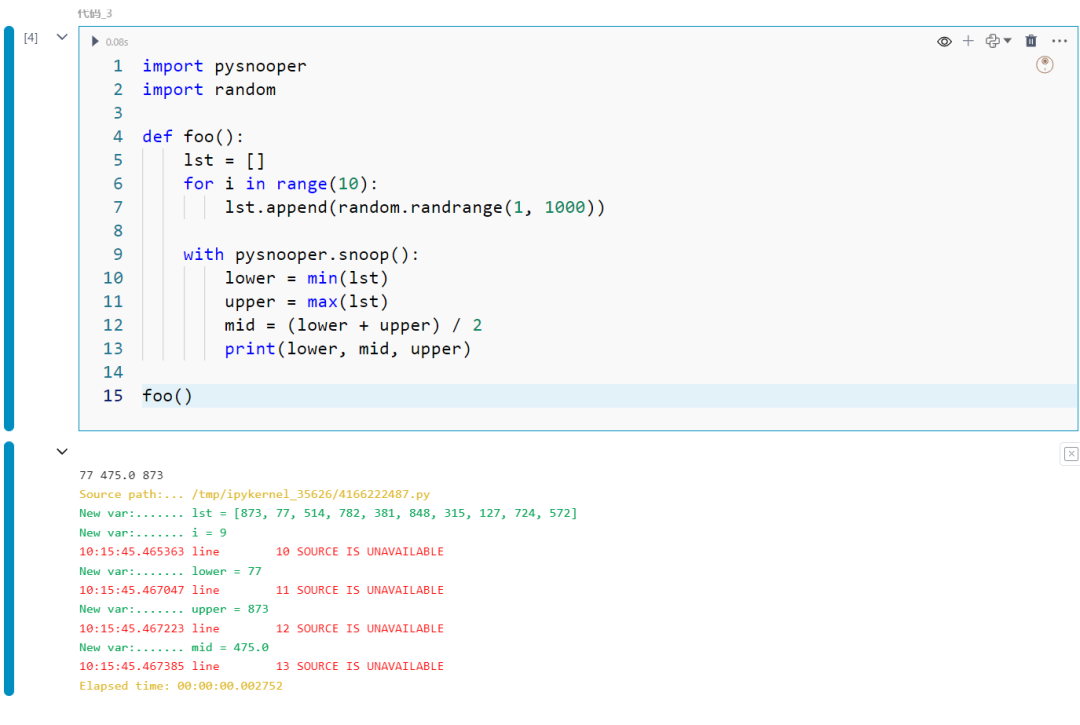Collapse the output area with its chevron
The image size is (1080, 725).
pos(62,452)
